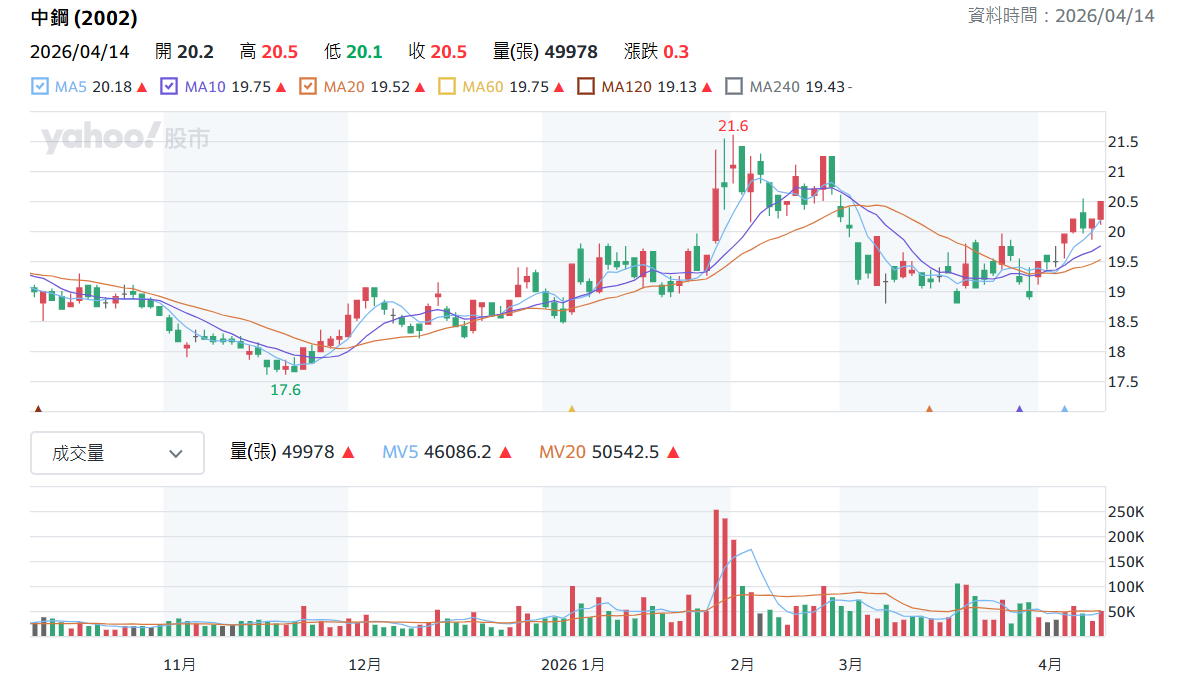Click the orange triangle marker in March
This screenshot has width=1177, height=683.
pyautogui.click(x=929, y=408)
